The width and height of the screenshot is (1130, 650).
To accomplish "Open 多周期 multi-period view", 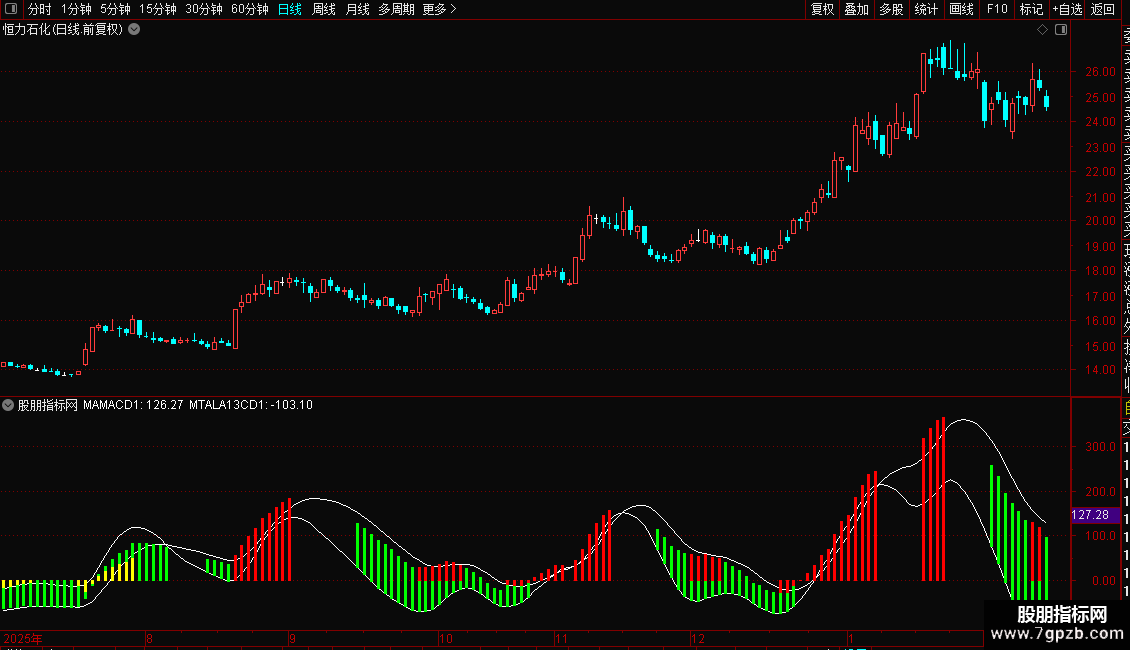I will pyautogui.click(x=396, y=9).
